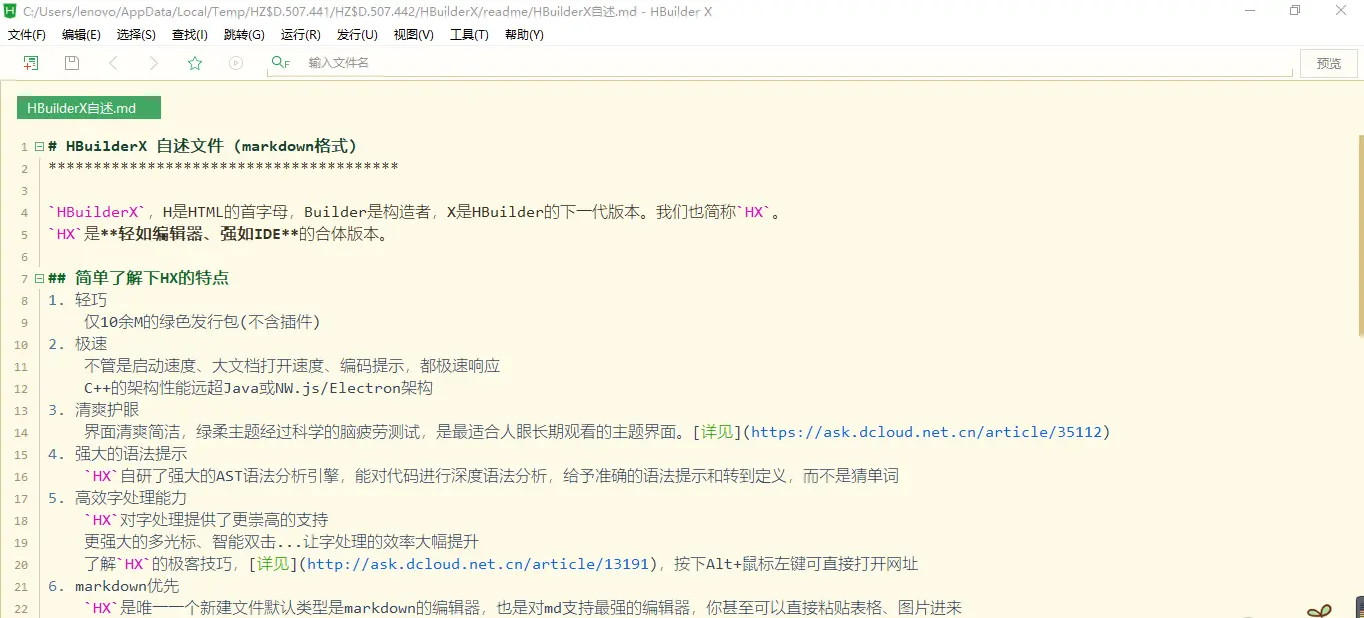Viewport: 1364px width, 618px height.
Task: Click the list item '5. 高效字处理能力'
Action: click(x=117, y=498)
